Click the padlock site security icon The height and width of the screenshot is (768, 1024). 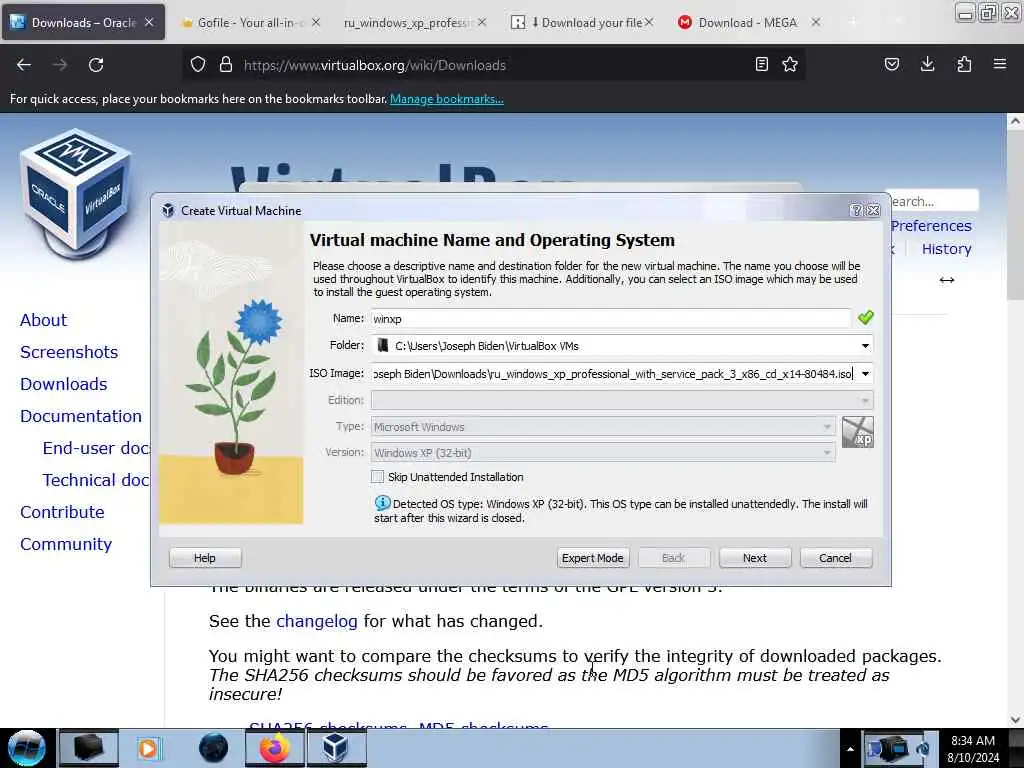pos(226,64)
